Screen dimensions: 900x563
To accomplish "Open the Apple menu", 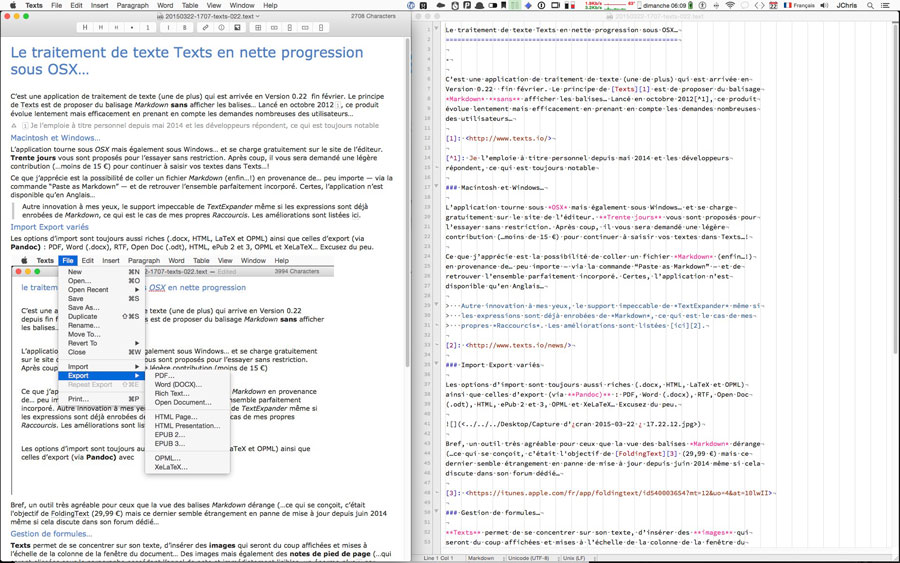I will (13, 5).
